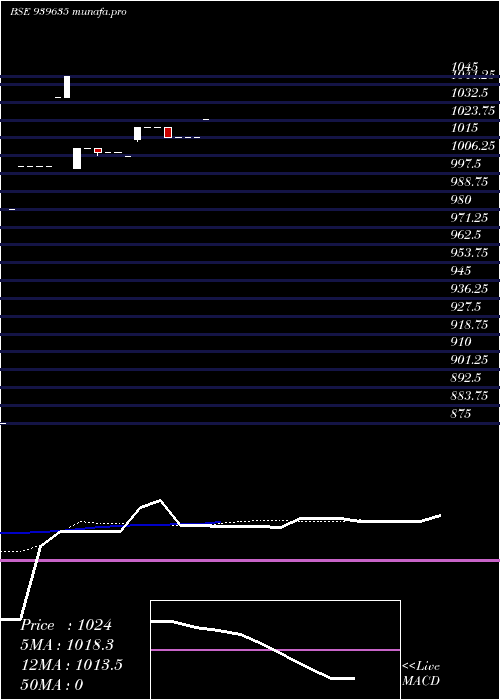This screenshot has width=500, height=700.
Task: Click the '<<Live MACD' label
Action: pyautogui.click(x=421, y=674)
